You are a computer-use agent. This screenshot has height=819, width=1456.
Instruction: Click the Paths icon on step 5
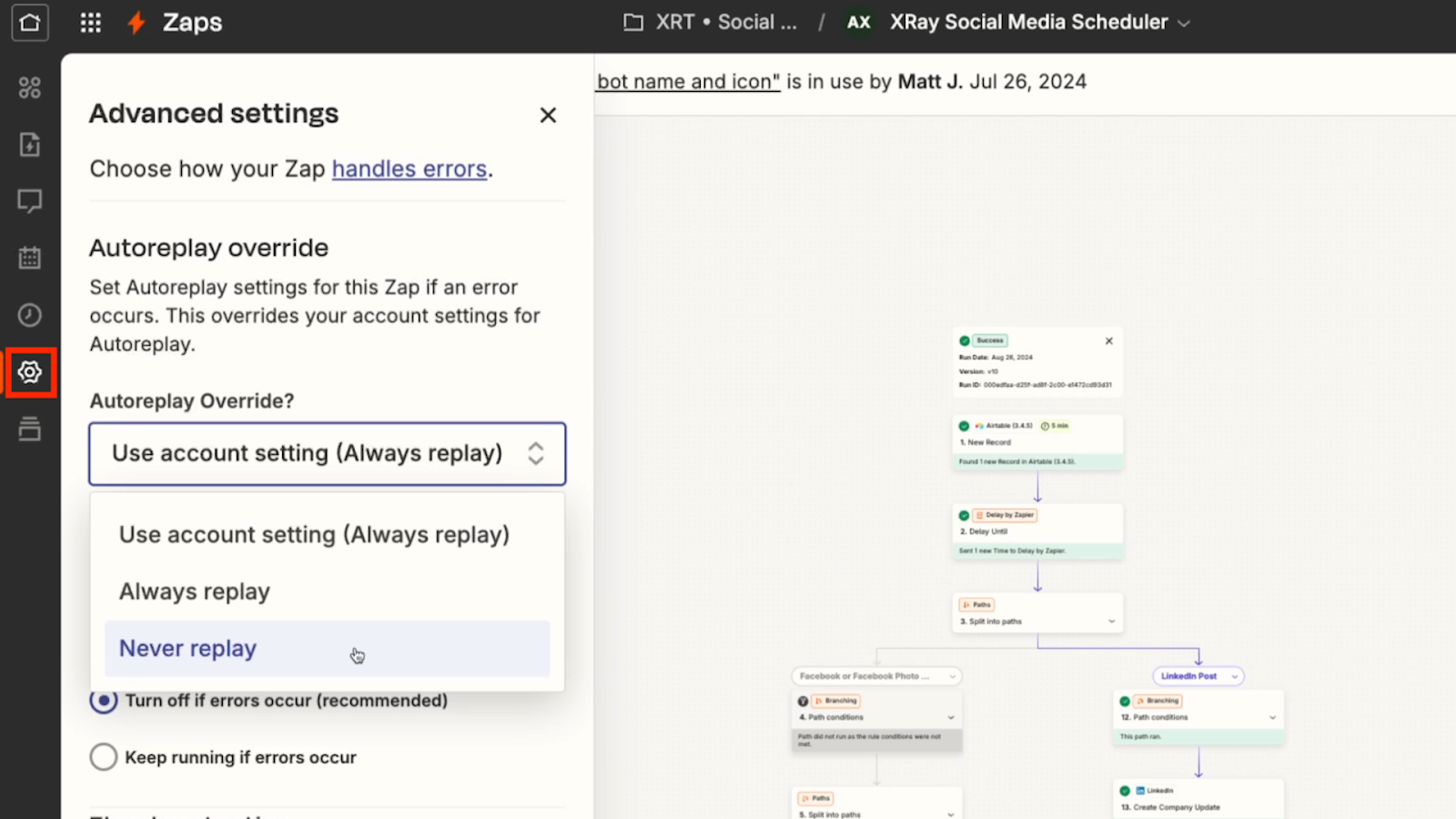[x=804, y=798]
